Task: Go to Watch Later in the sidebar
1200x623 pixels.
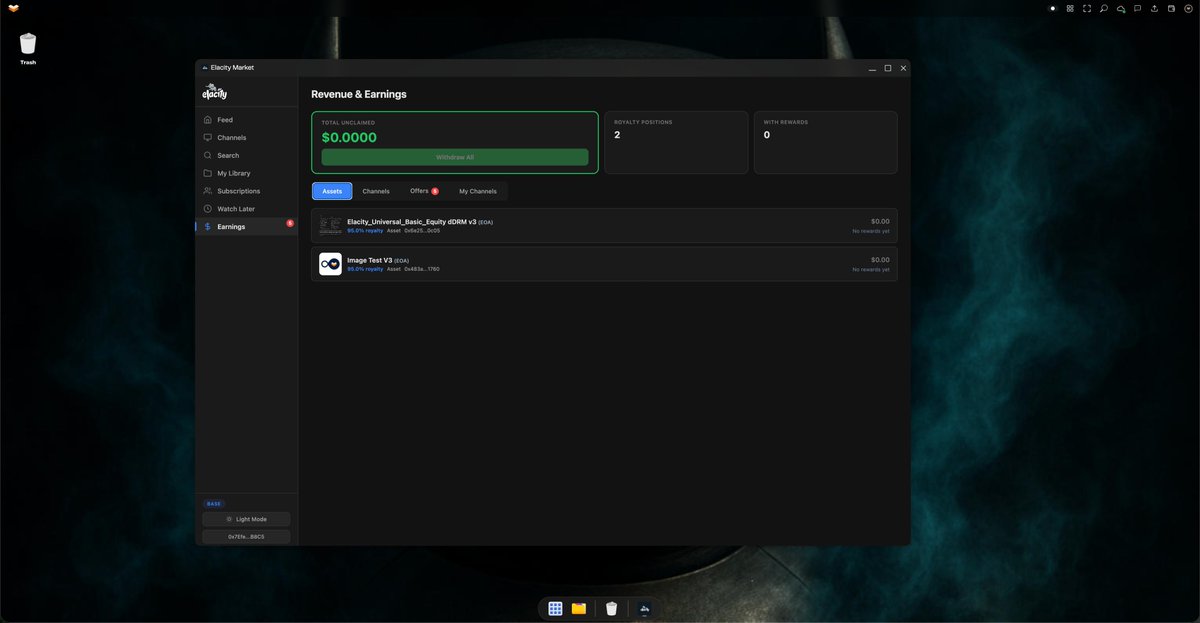Action: click(246, 209)
